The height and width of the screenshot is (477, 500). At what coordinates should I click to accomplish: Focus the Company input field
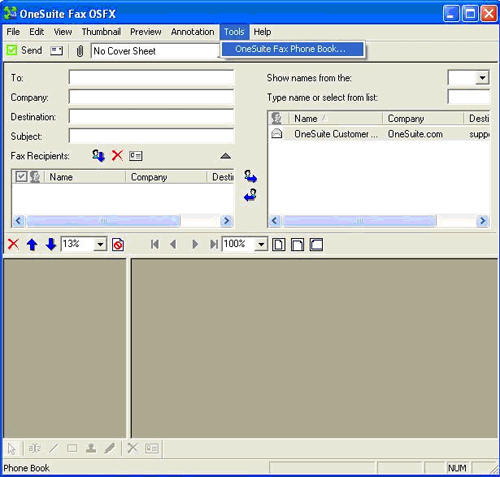[152, 97]
